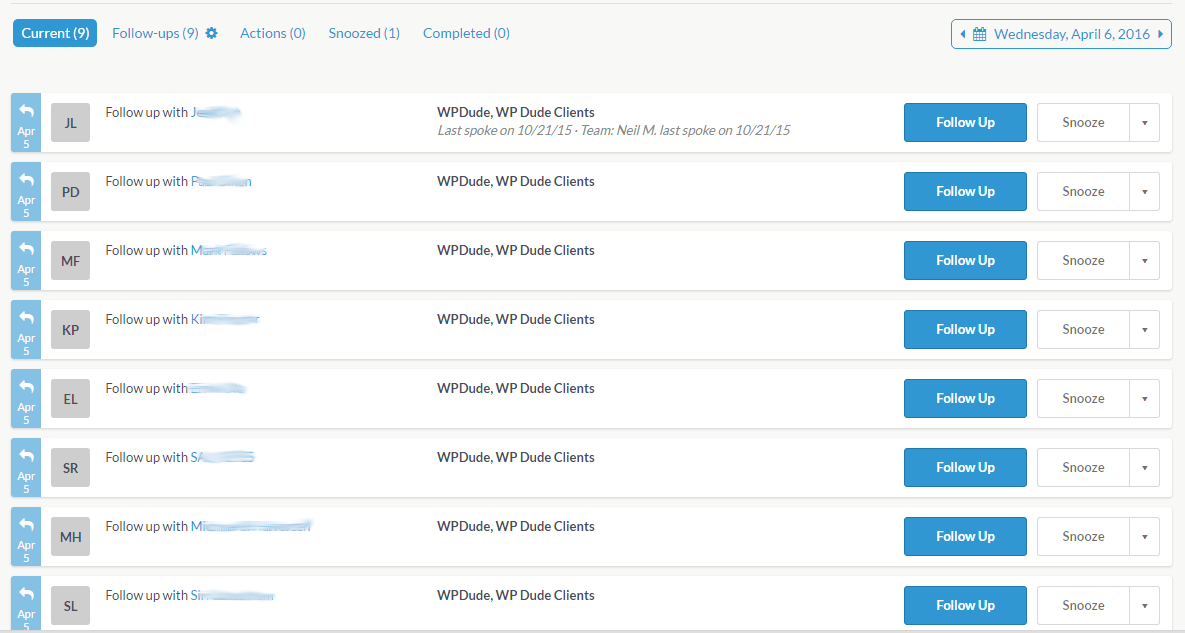Click Follow Up button on MF row

965,261
